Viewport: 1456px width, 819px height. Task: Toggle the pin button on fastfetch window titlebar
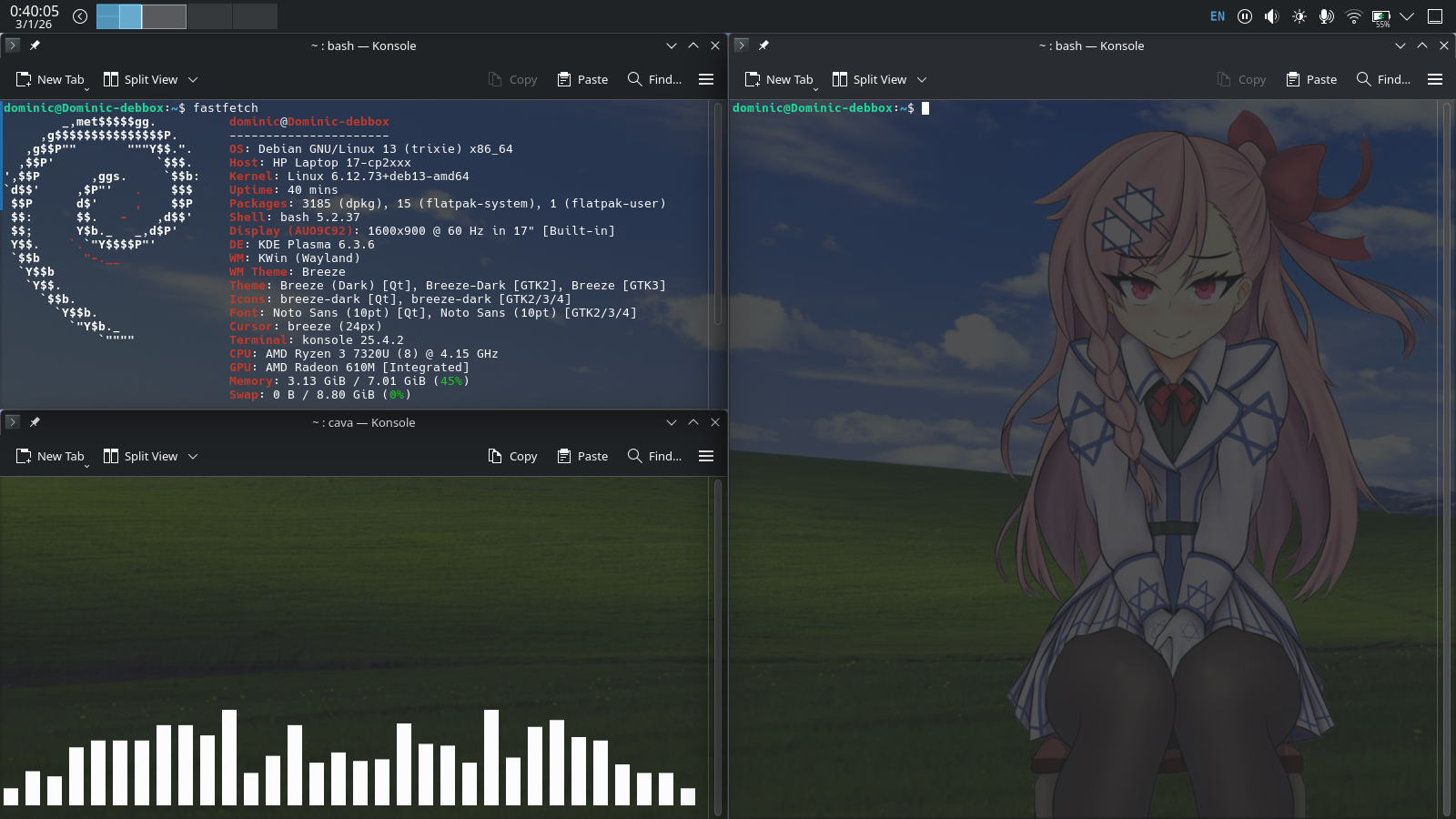click(x=35, y=45)
